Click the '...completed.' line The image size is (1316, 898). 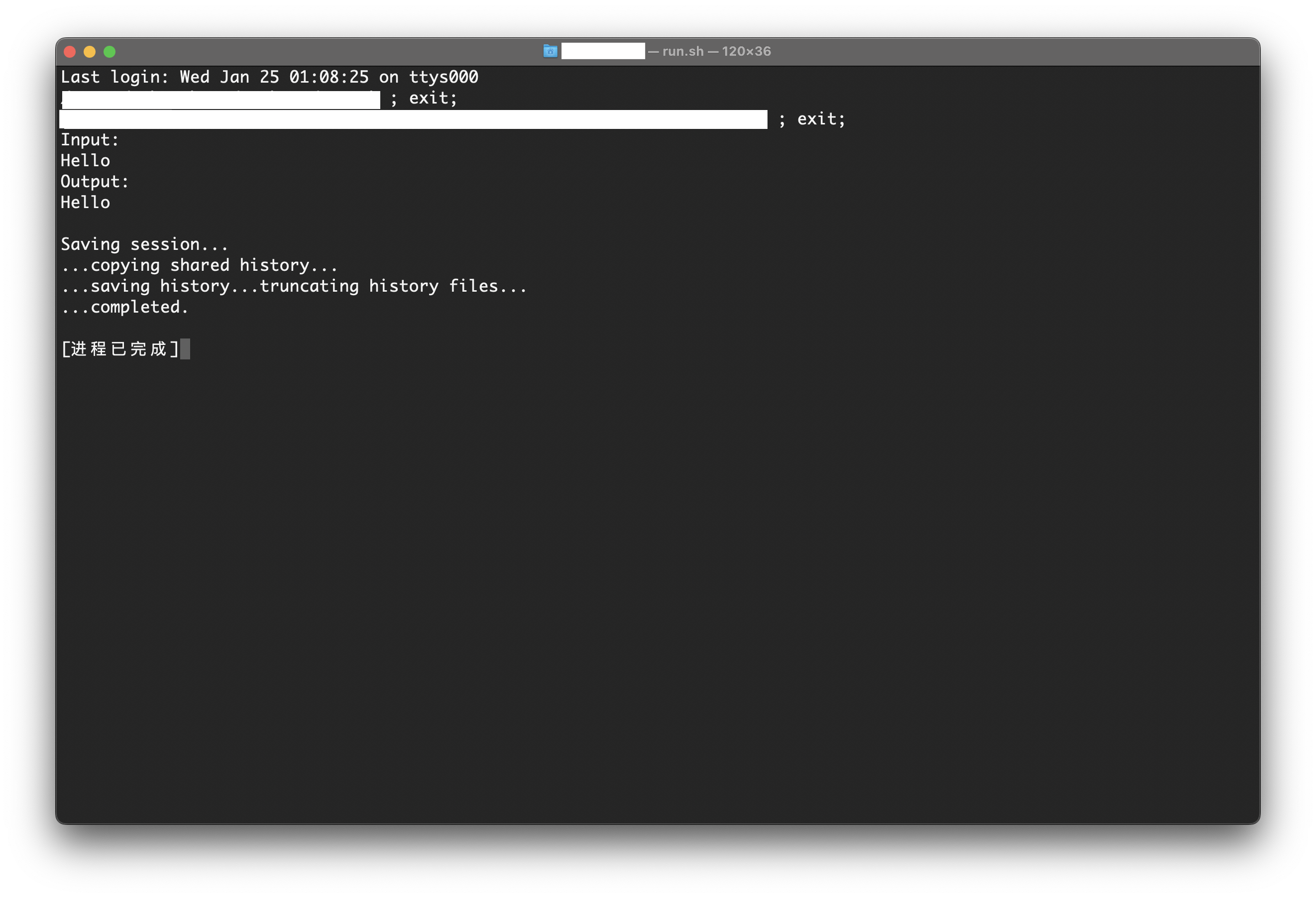click(124, 308)
